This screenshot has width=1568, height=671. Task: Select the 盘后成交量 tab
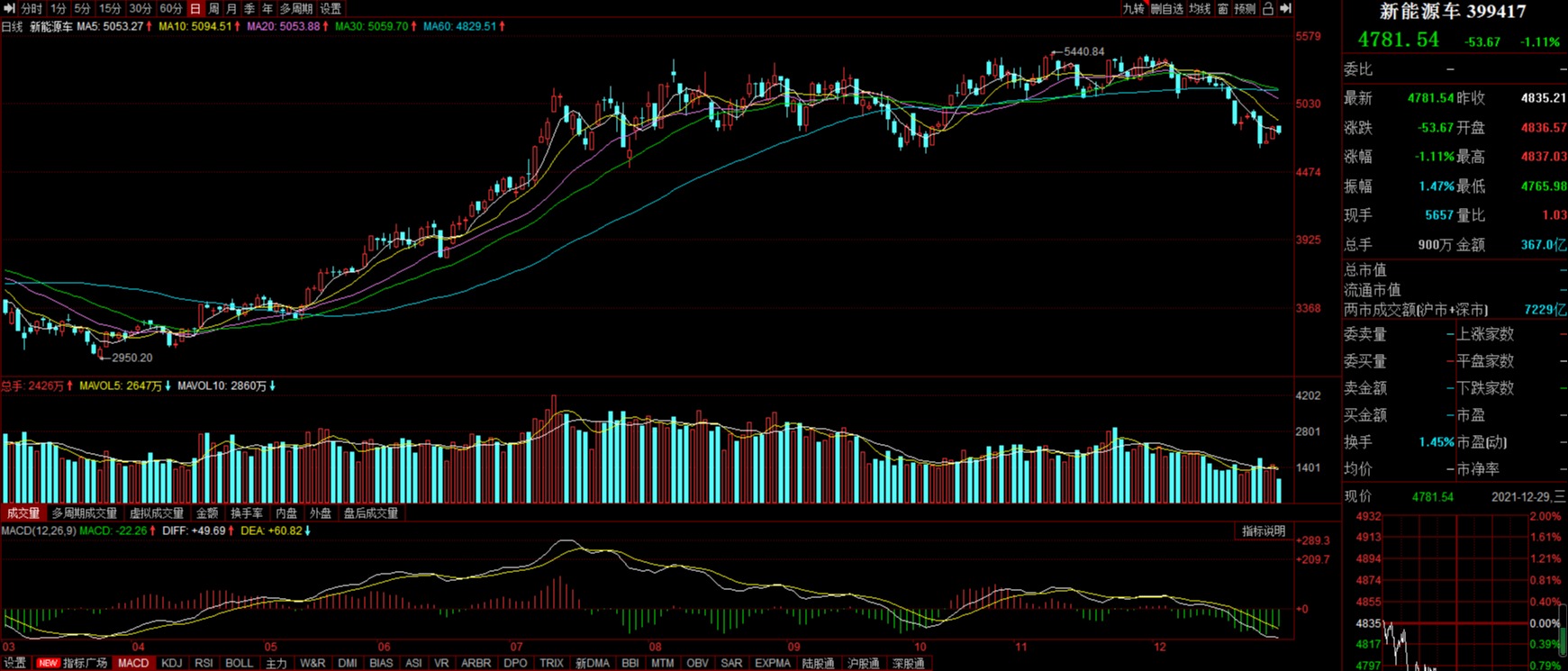point(371,513)
